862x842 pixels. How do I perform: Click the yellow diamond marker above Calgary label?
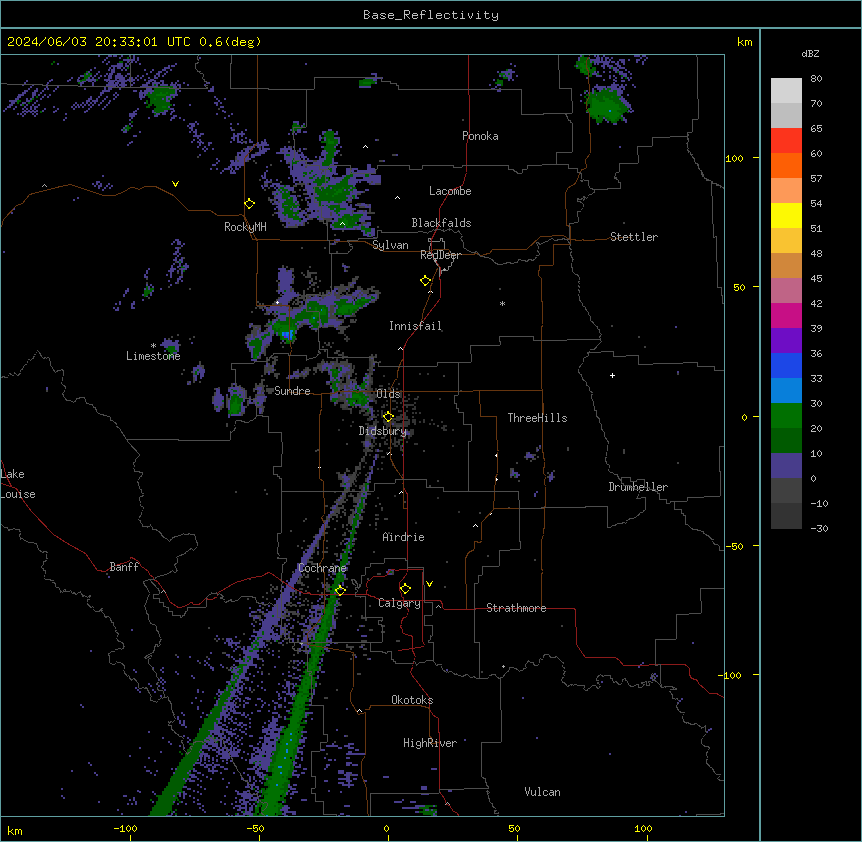[405, 589]
